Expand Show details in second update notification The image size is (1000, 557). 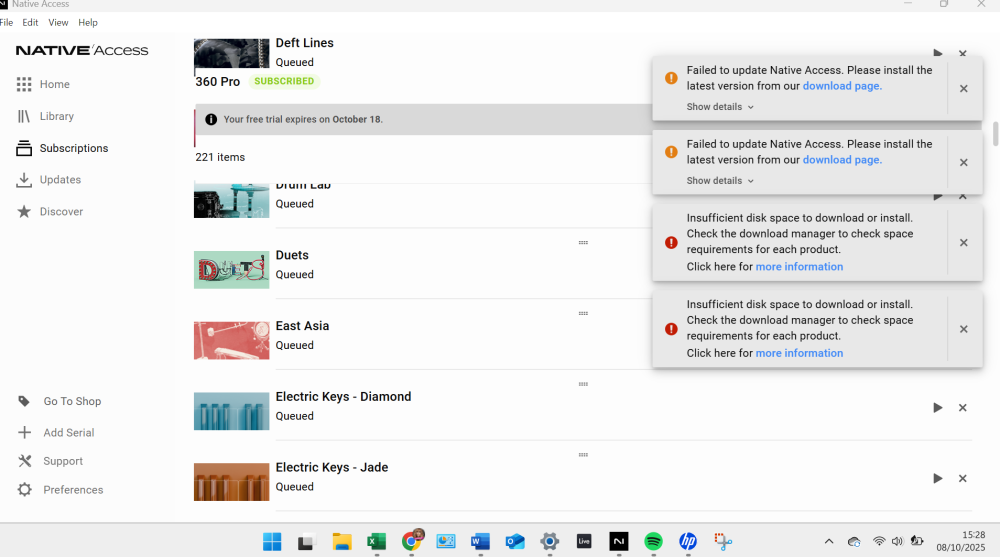coord(720,181)
